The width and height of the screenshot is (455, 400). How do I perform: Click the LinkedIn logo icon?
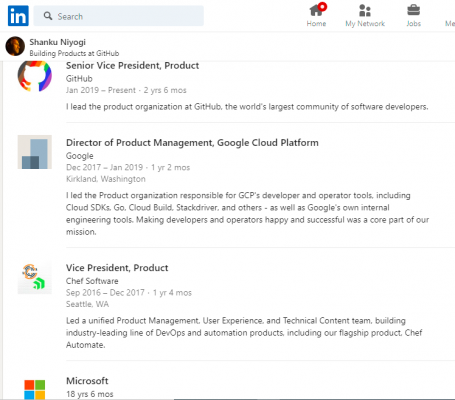pyautogui.click(x=18, y=16)
